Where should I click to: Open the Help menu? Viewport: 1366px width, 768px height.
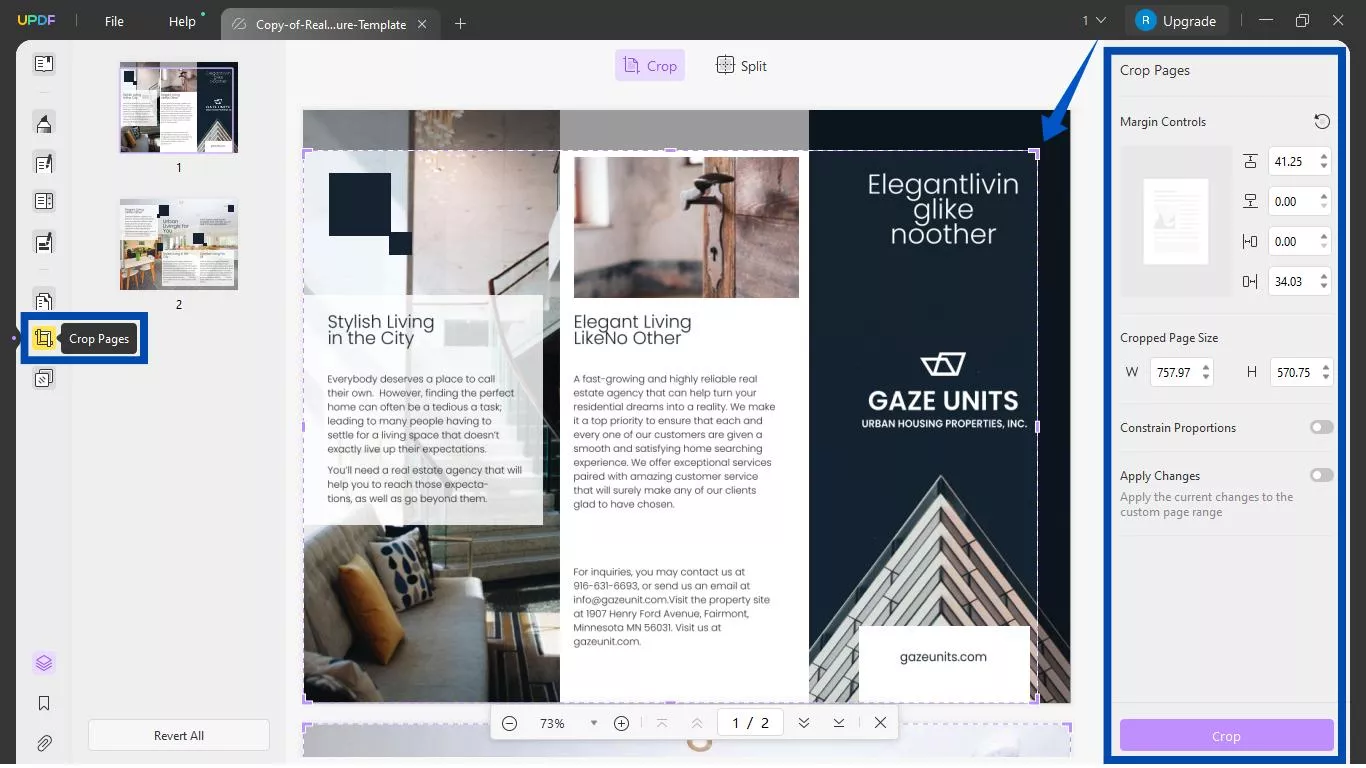tap(182, 21)
